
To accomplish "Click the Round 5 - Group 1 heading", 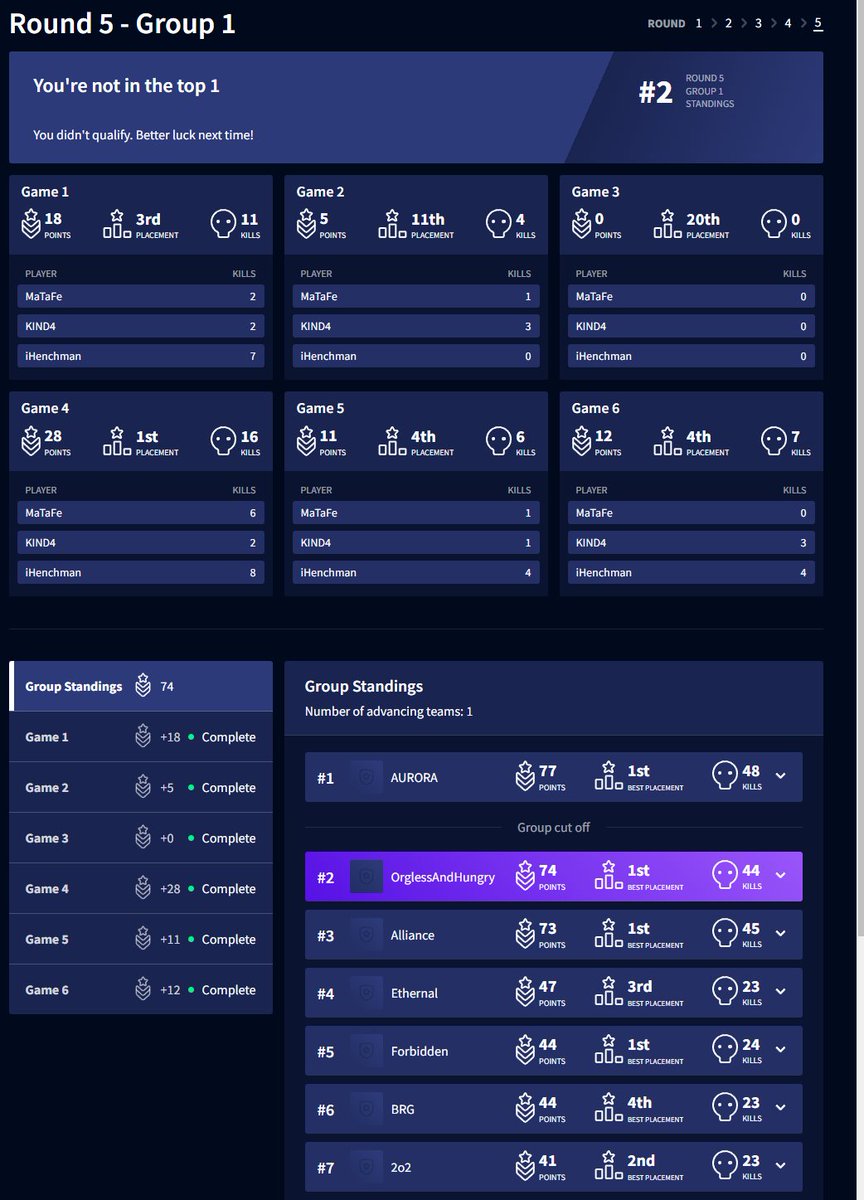I will point(123,23).
